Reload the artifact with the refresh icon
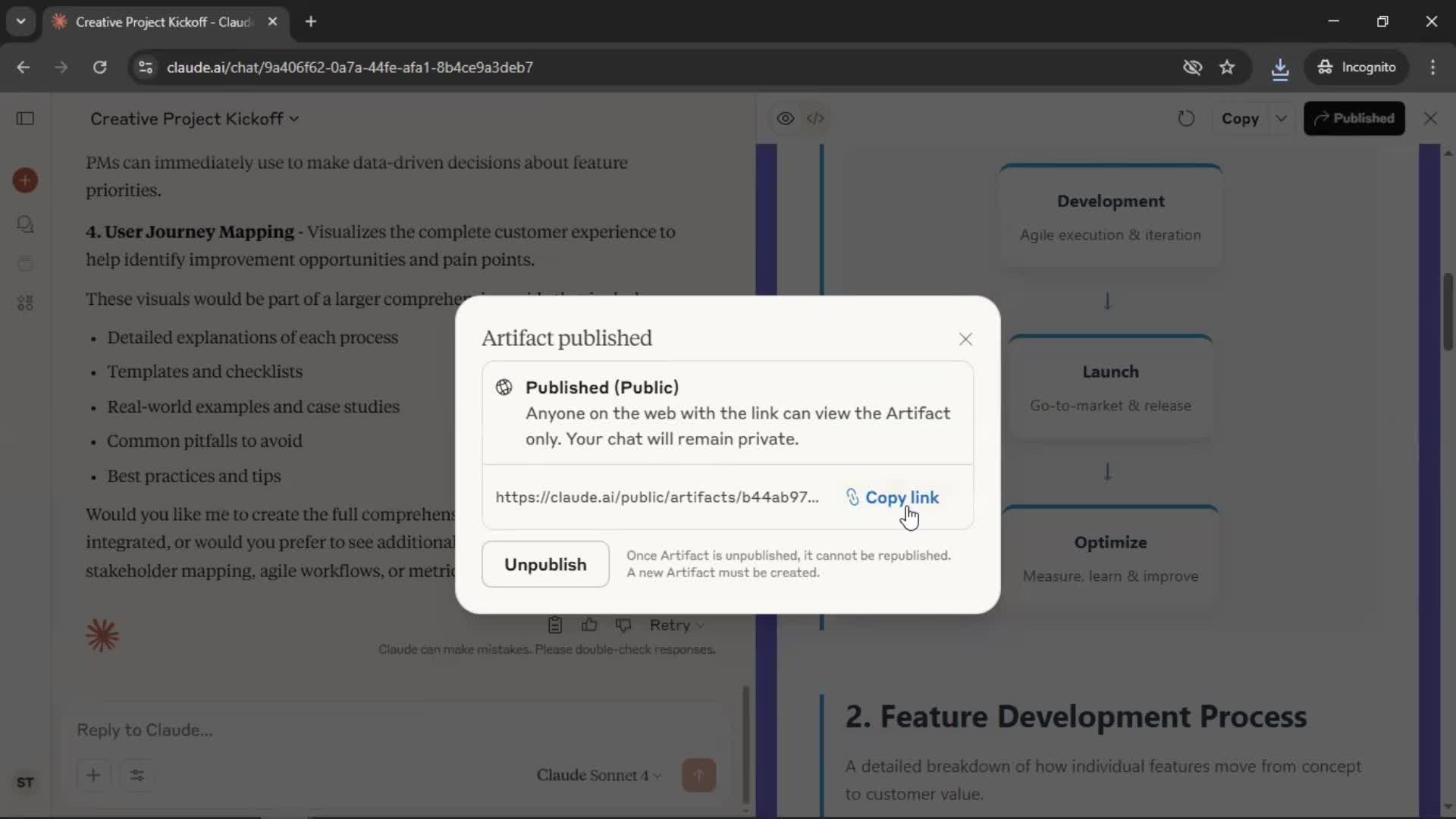The height and width of the screenshot is (819, 1456). (x=1186, y=118)
